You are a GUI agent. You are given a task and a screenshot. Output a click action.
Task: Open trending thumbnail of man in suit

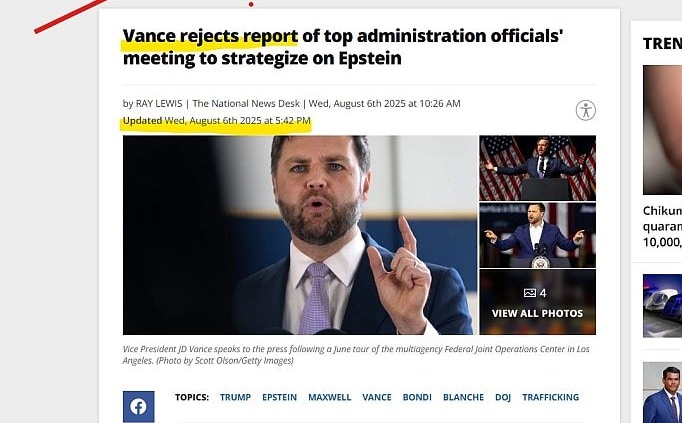tap(662, 393)
